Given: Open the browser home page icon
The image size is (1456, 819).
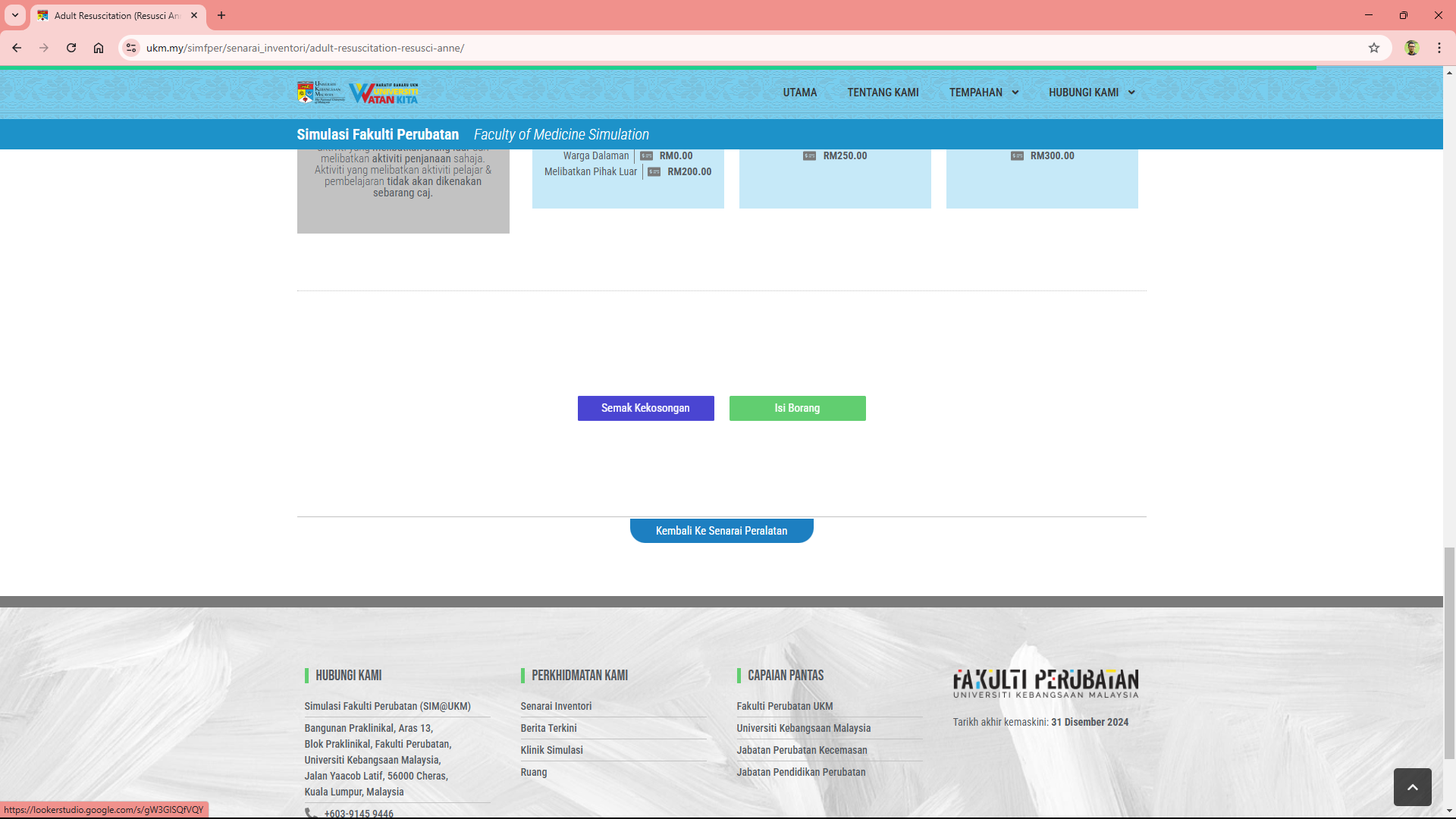Looking at the screenshot, I should pyautogui.click(x=99, y=48).
